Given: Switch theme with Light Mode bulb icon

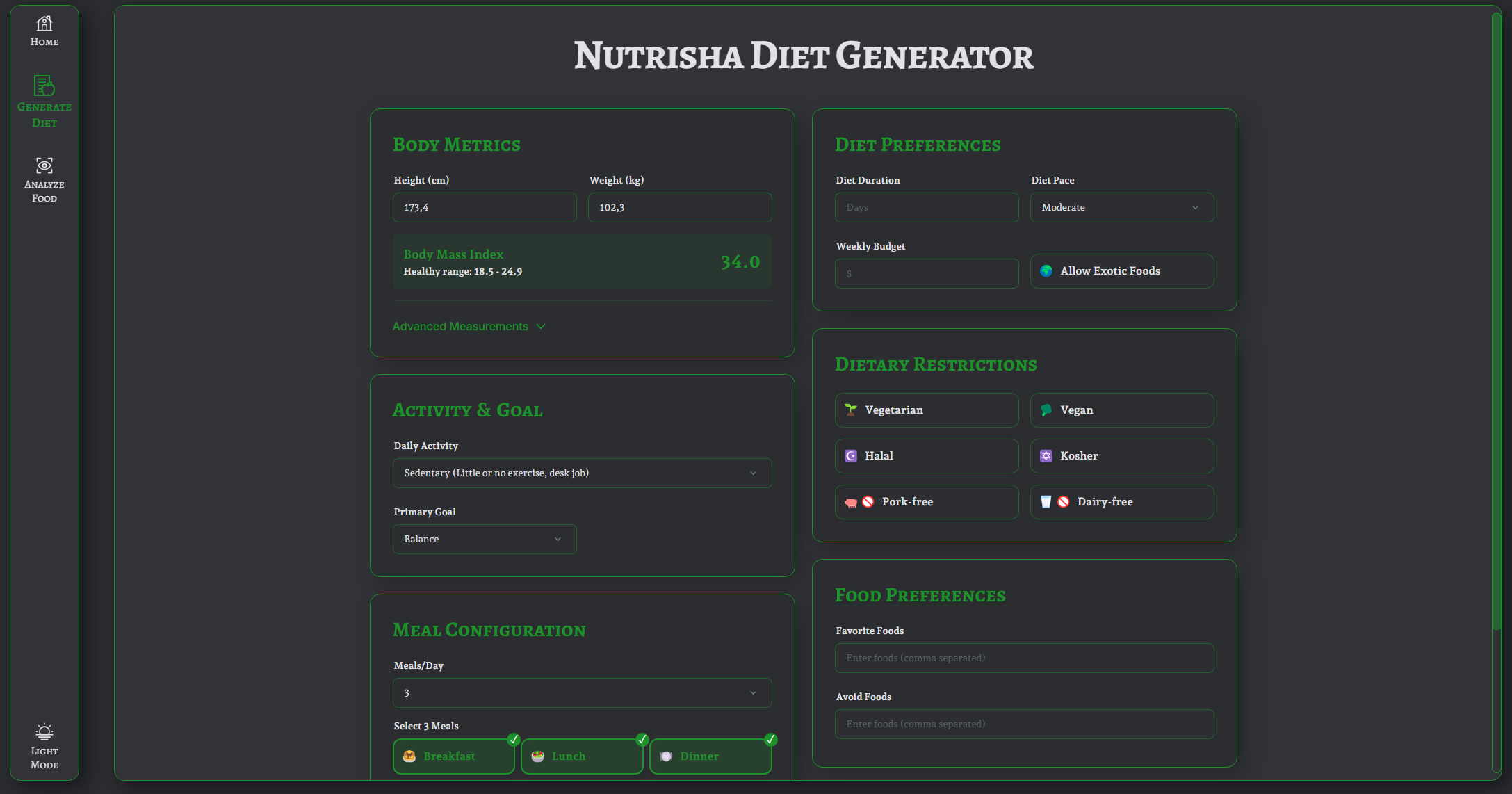Looking at the screenshot, I should [44, 731].
